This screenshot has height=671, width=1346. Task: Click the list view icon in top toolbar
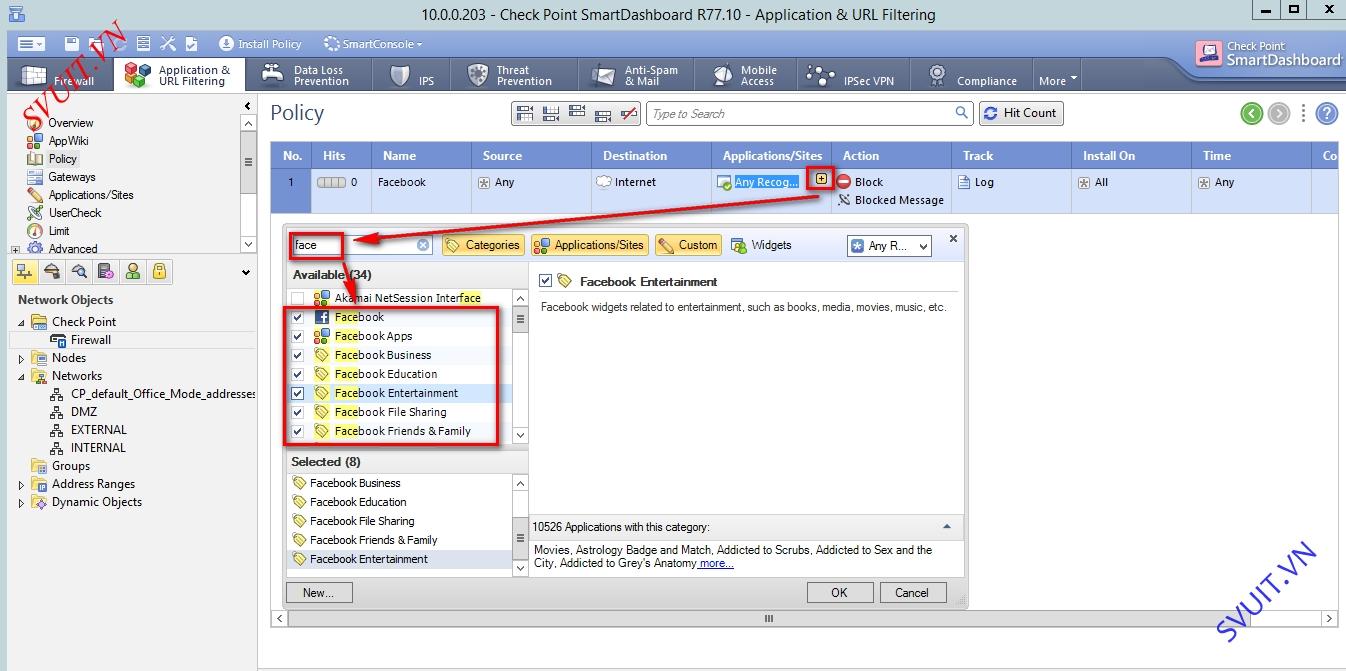[143, 44]
